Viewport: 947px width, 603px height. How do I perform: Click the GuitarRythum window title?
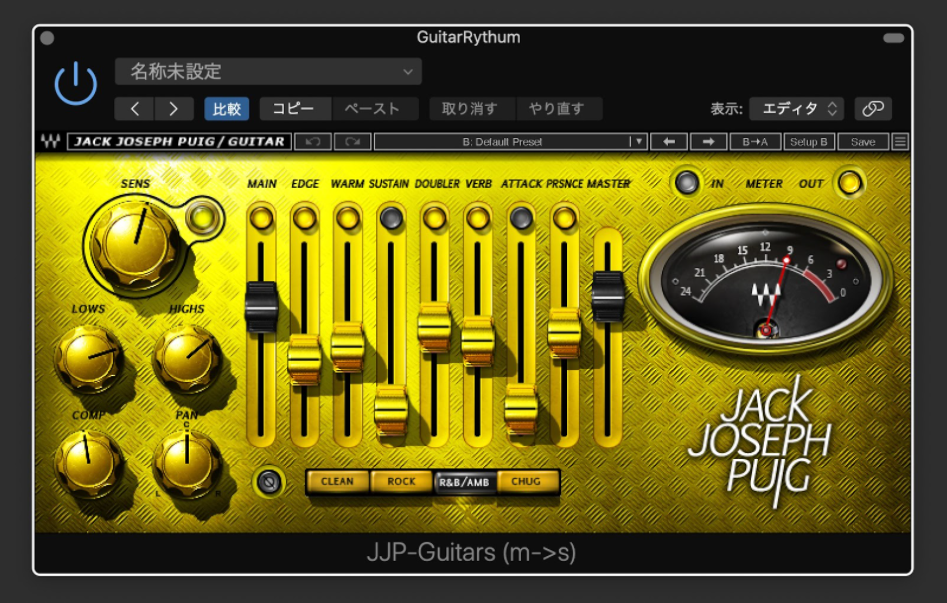point(469,37)
